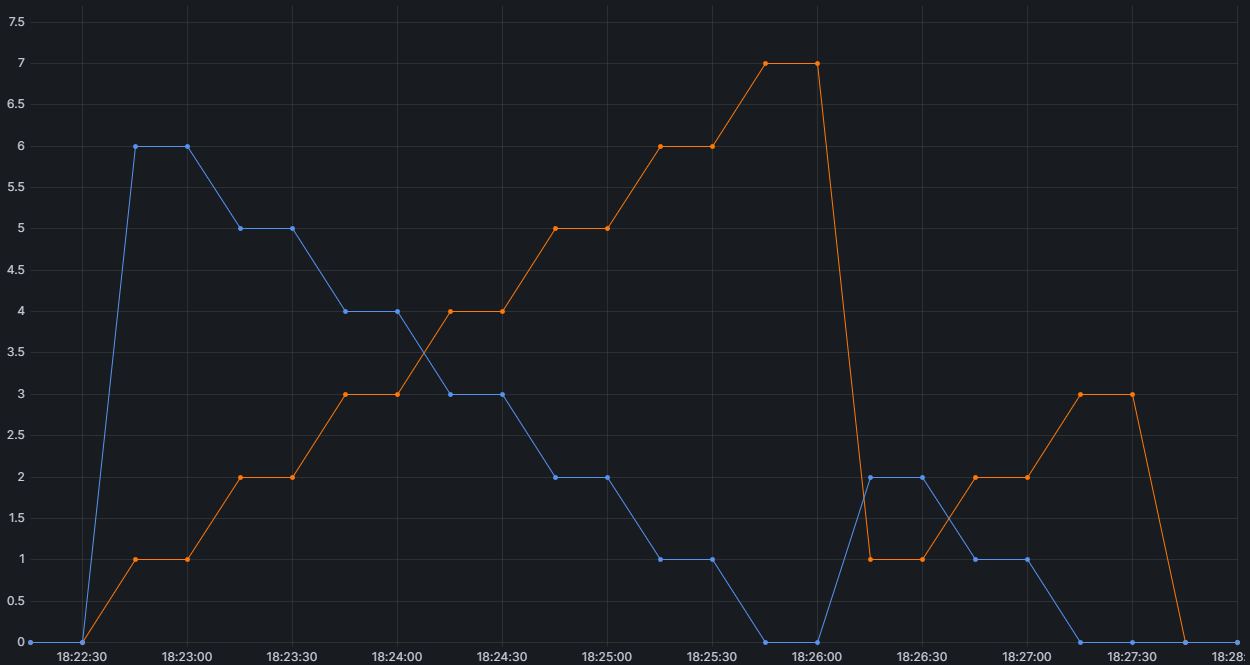Click the "5" y-axis label
This screenshot has height=665, width=1250.
point(20,228)
